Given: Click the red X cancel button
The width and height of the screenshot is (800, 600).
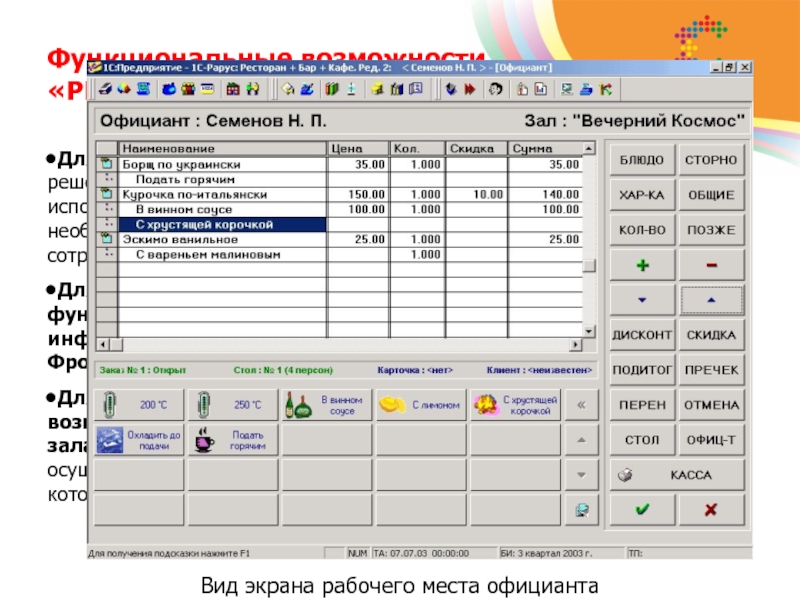Looking at the screenshot, I should (710, 509).
